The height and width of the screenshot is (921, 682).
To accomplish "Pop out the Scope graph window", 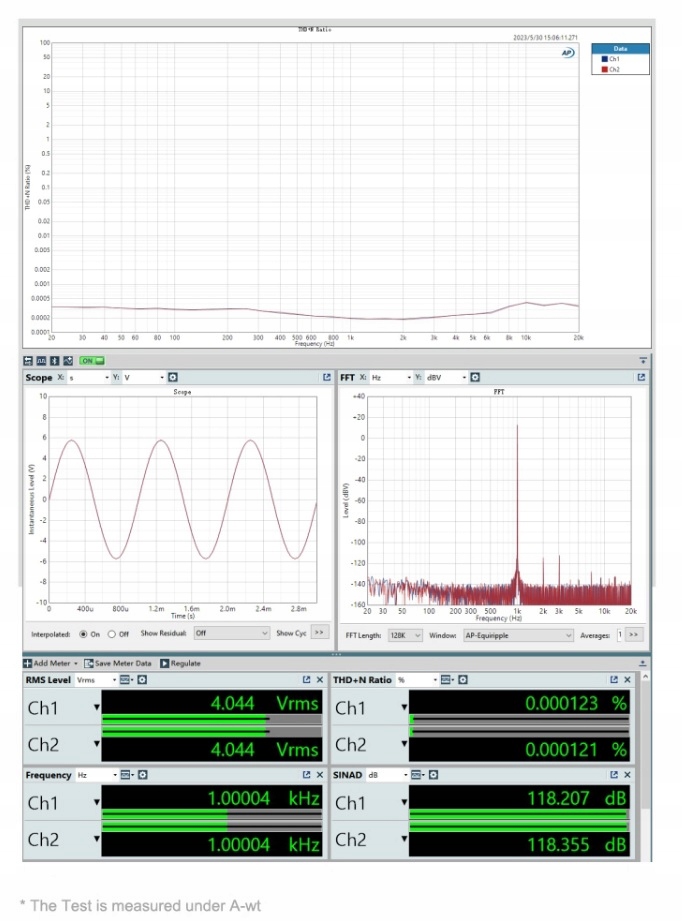I will (x=327, y=377).
